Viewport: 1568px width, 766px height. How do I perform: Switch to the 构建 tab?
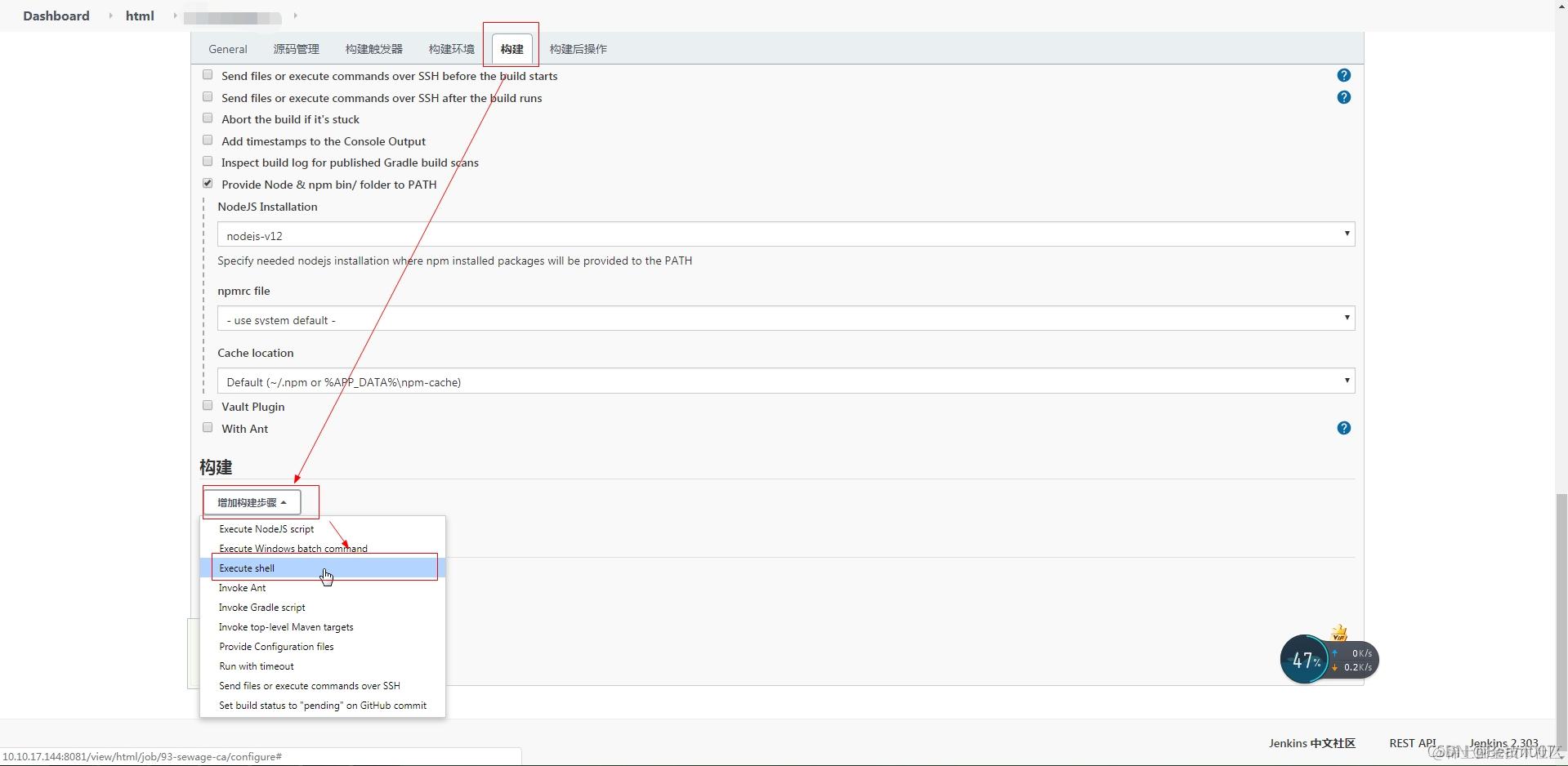pos(512,49)
